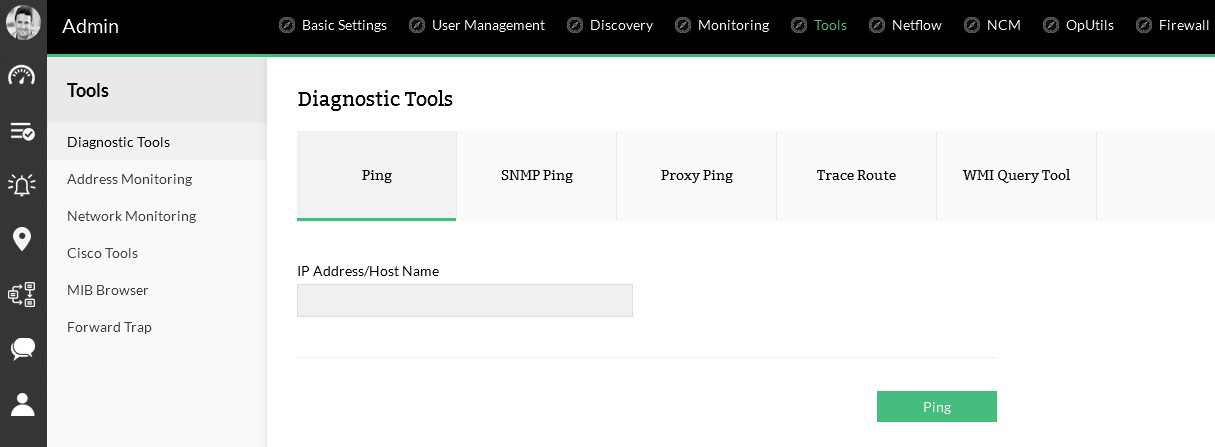Viewport: 1215px width, 447px height.
Task: Open the WMI Query Tool tab
Action: tap(1016, 176)
